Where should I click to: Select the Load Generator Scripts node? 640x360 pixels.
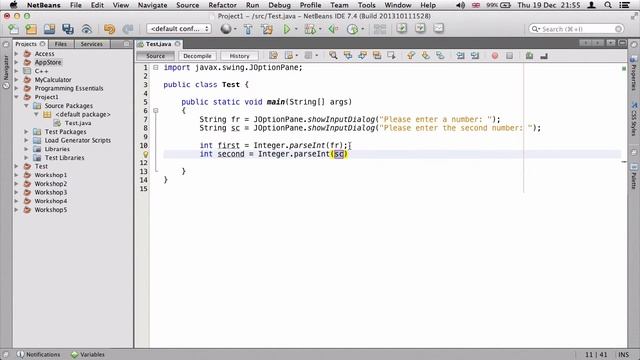(x=78, y=140)
